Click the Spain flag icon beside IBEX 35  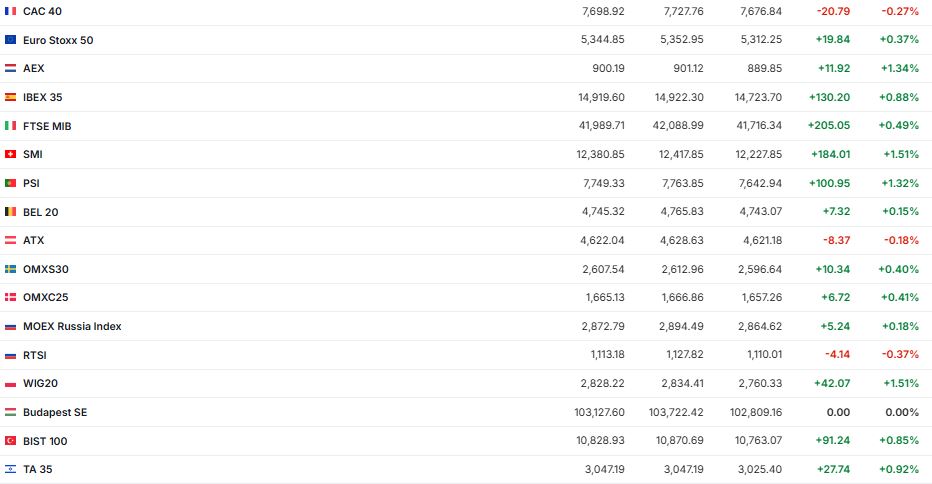click(10, 97)
